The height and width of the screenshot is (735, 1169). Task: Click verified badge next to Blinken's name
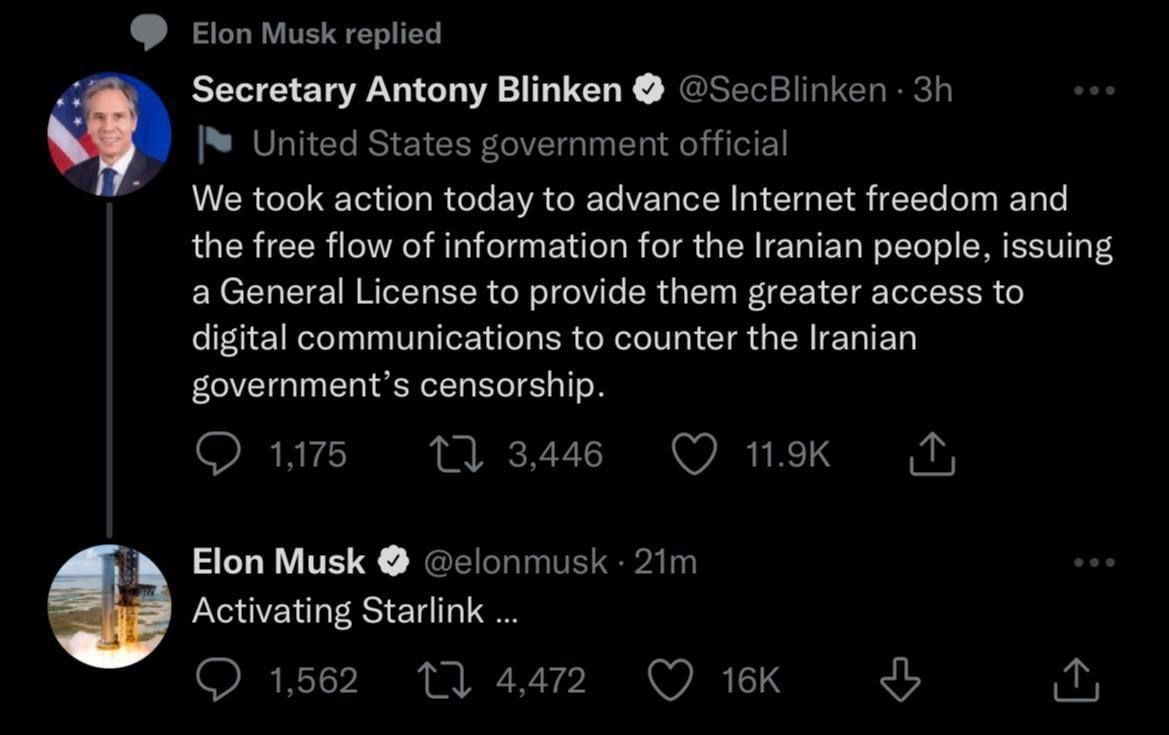650,91
